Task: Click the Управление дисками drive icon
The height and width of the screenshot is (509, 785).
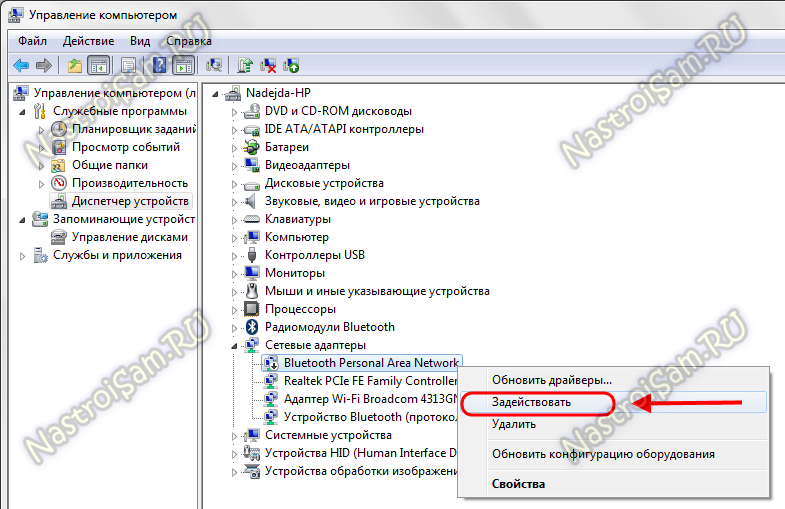Action: click(x=59, y=237)
